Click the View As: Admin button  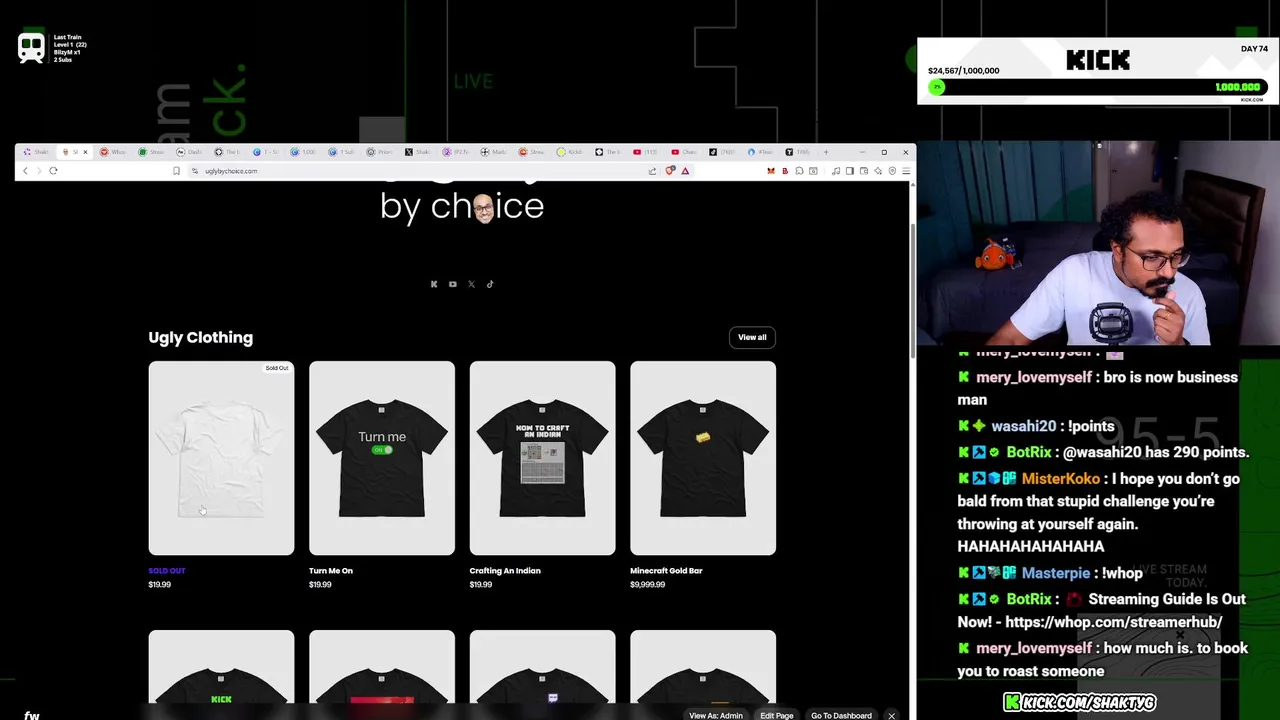(716, 716)
